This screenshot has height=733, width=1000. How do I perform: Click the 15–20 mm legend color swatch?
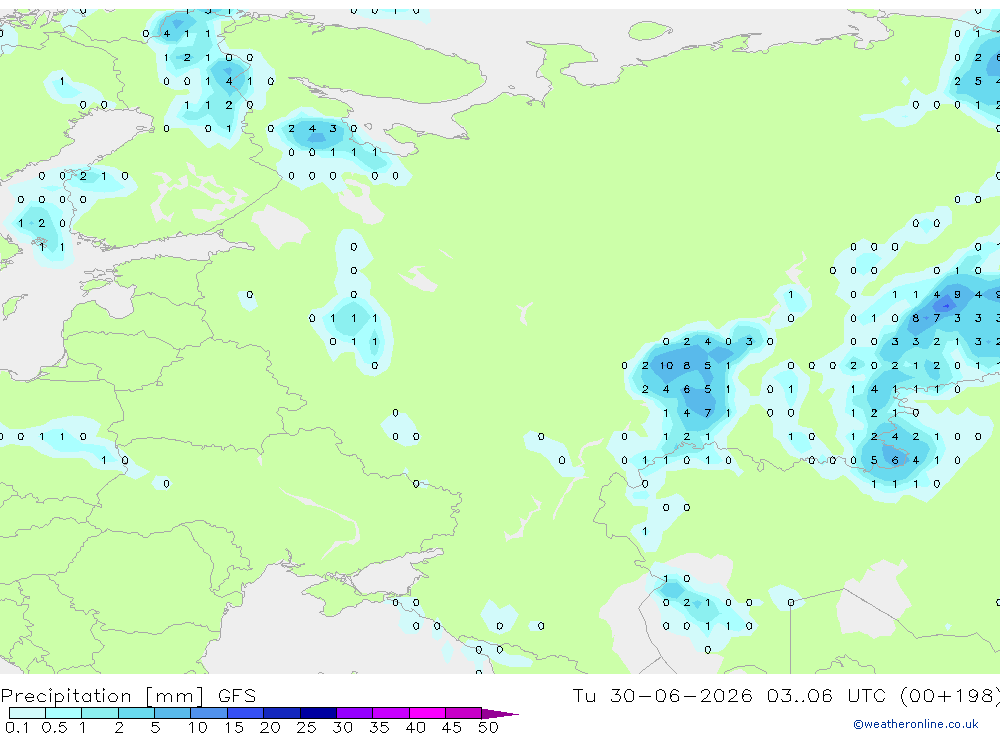[246, 713]
